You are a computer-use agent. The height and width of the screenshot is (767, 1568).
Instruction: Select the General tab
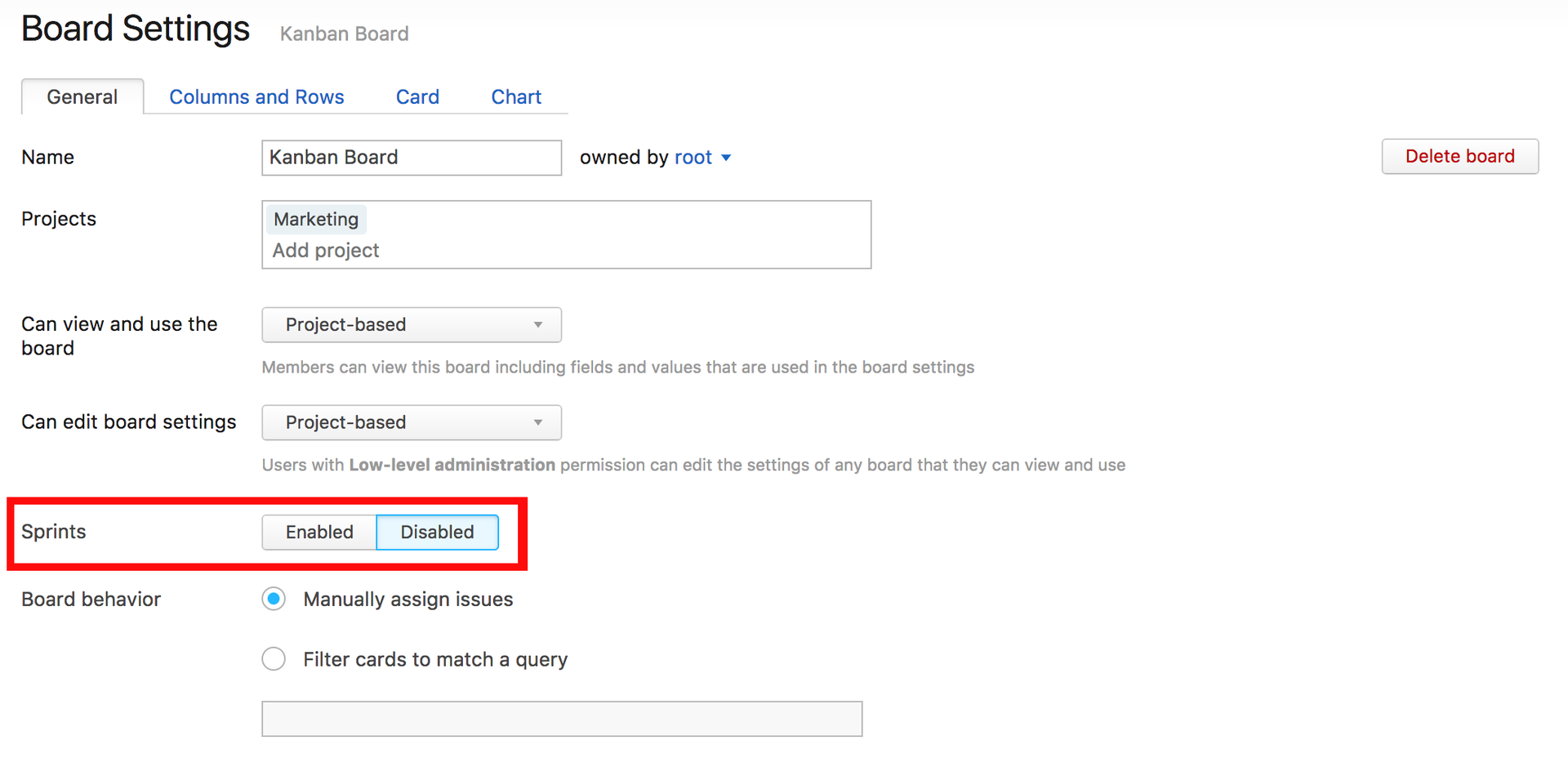[82, 97]
